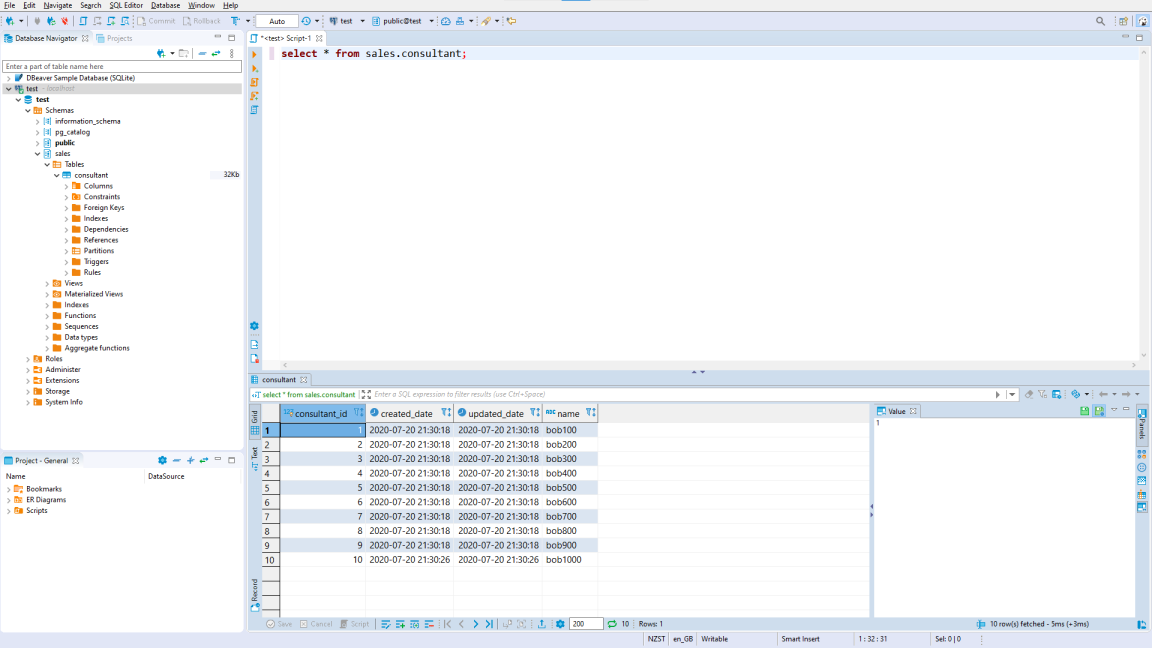Click Link with editor arrows in navigator
Viewport: 1152px width, 648px height.
pos(216,53)
